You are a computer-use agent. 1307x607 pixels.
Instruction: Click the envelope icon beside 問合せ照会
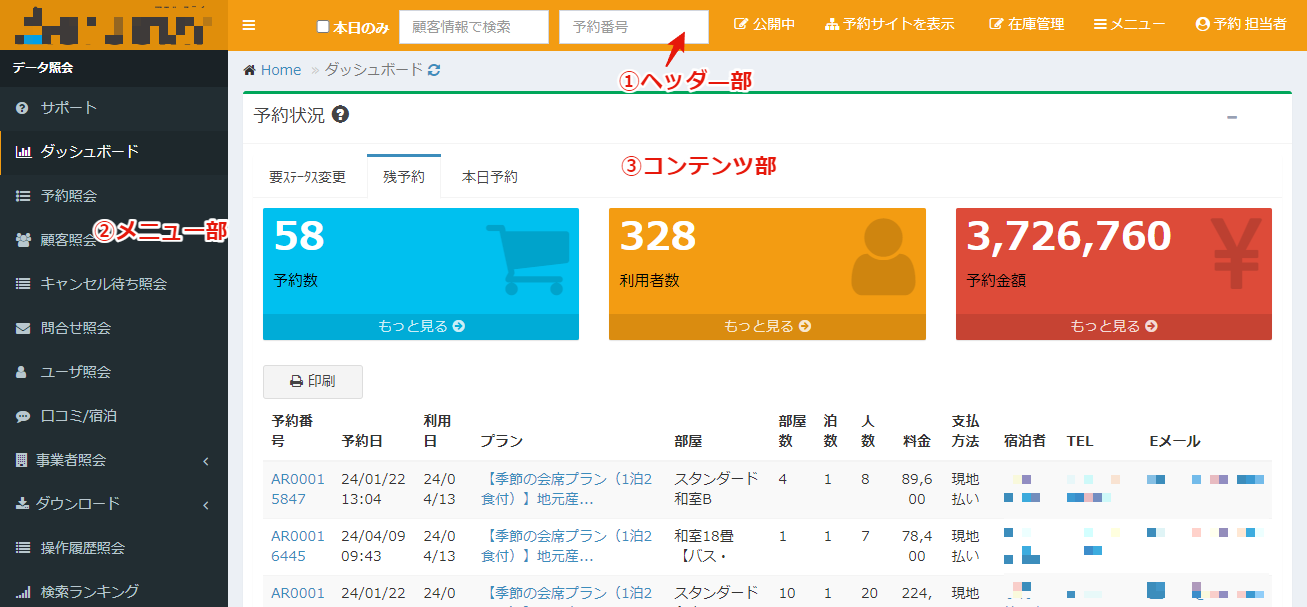pos(22,328)
